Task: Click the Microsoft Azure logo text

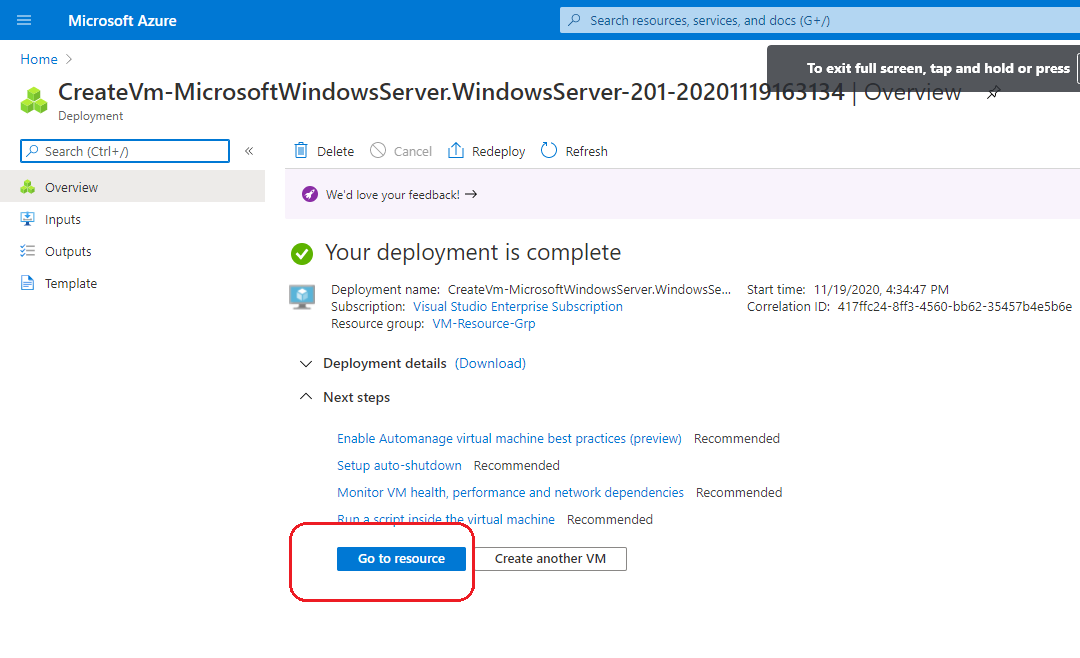Action: [122, 21]
